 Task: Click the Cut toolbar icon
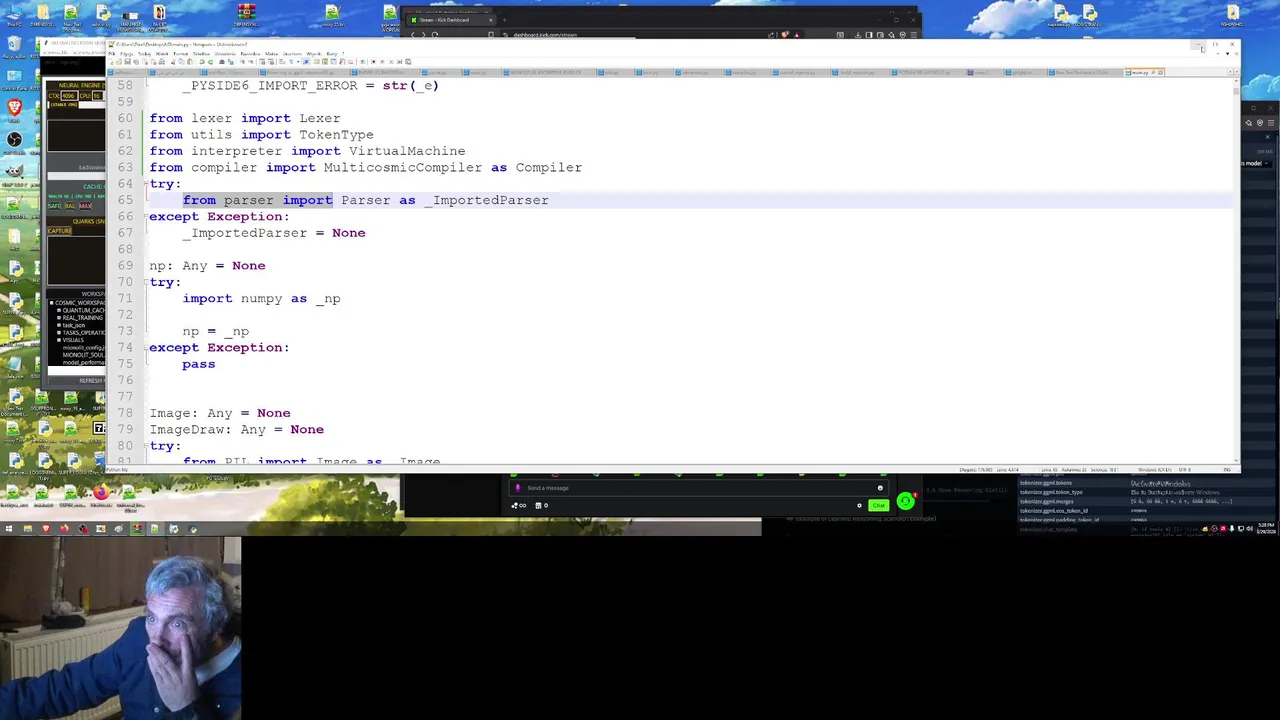point(173,62)
